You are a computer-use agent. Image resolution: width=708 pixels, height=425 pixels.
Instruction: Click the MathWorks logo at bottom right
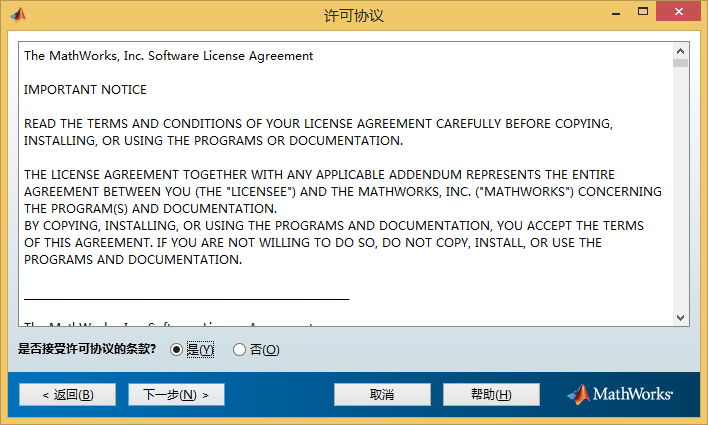click(620, 394)
